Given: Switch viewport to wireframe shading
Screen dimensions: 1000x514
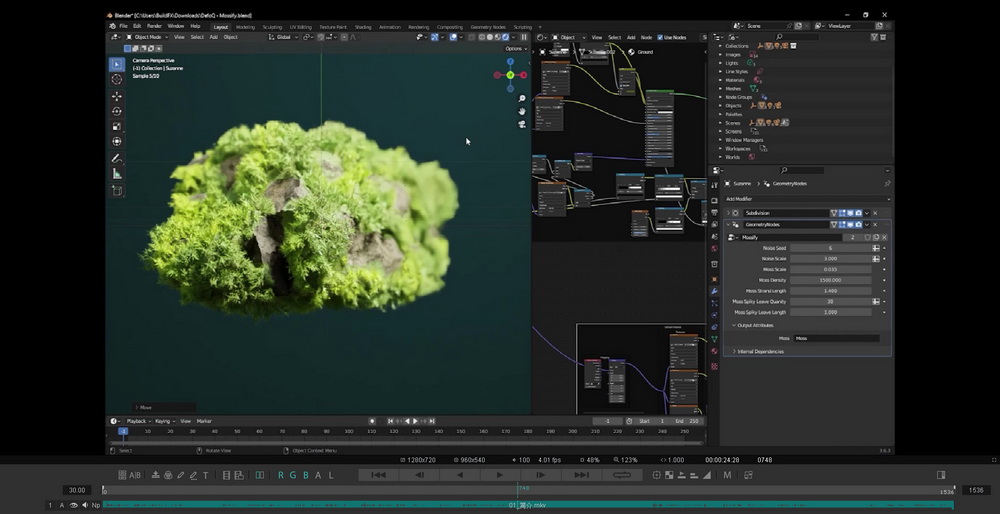Looking at the screenshot, I should (482, 37).
